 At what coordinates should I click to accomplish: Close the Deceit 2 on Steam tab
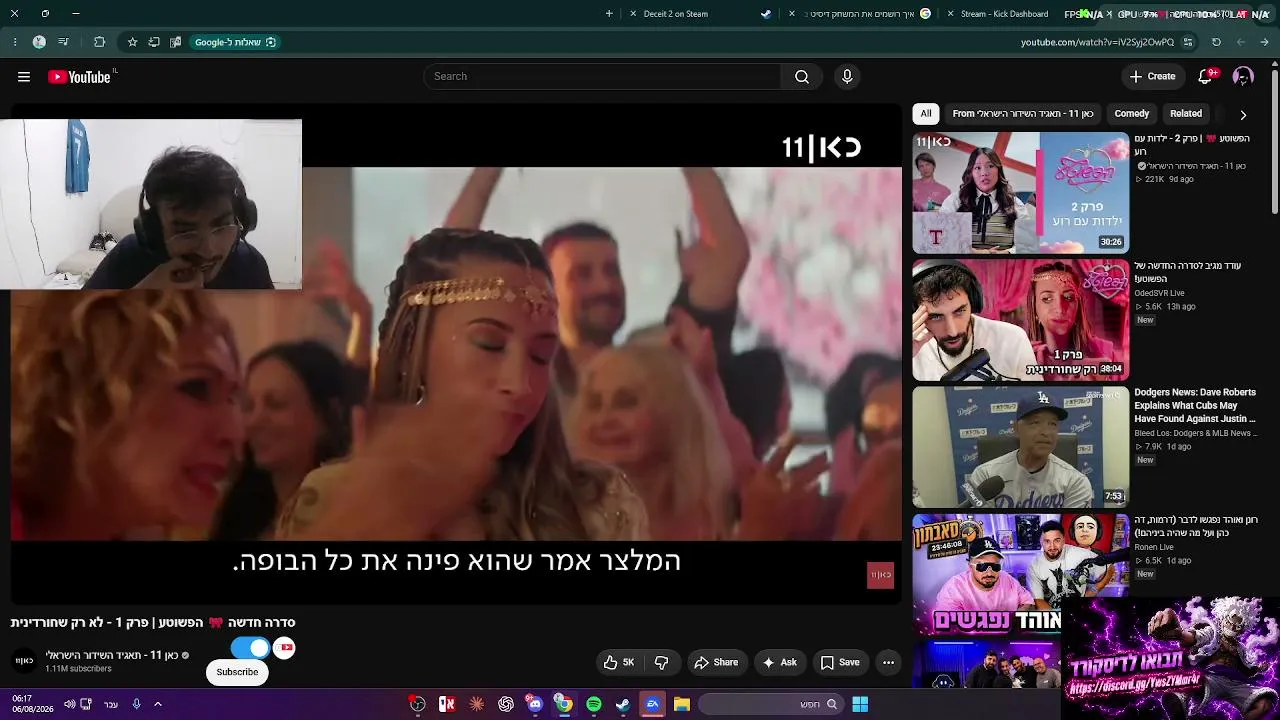click(633, 14)
